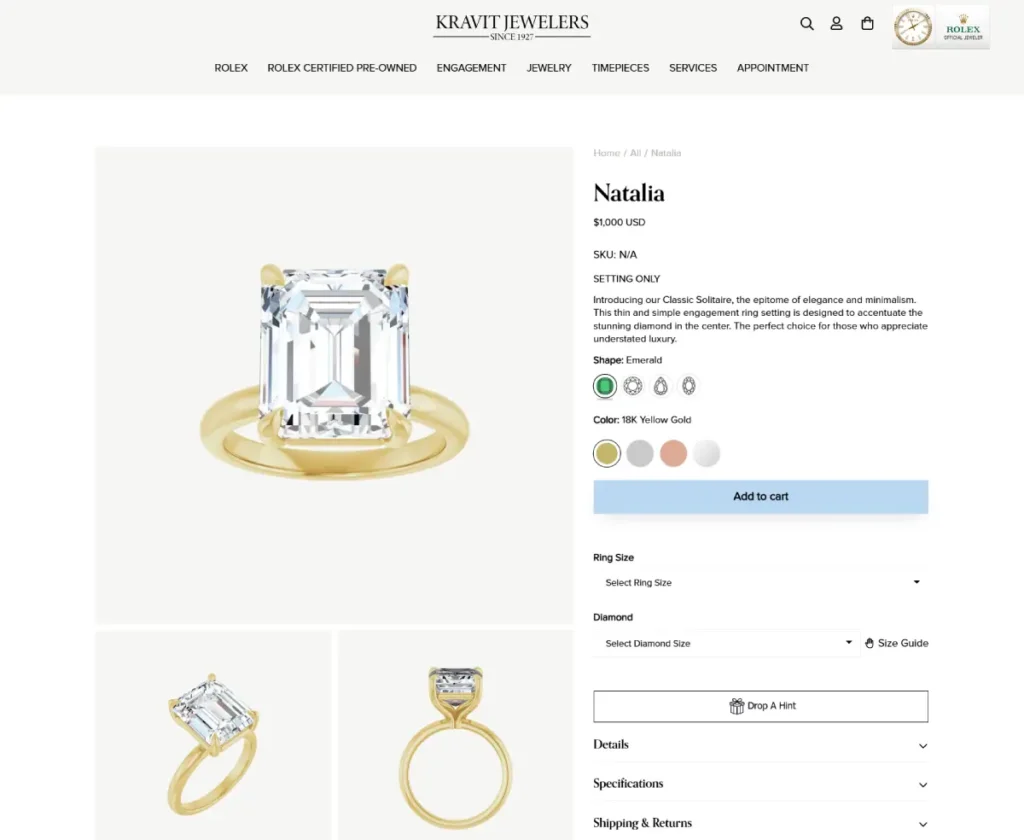Expand the Details section
Viewport: 1024px width, 840px height.
click(x=760, y=745)
